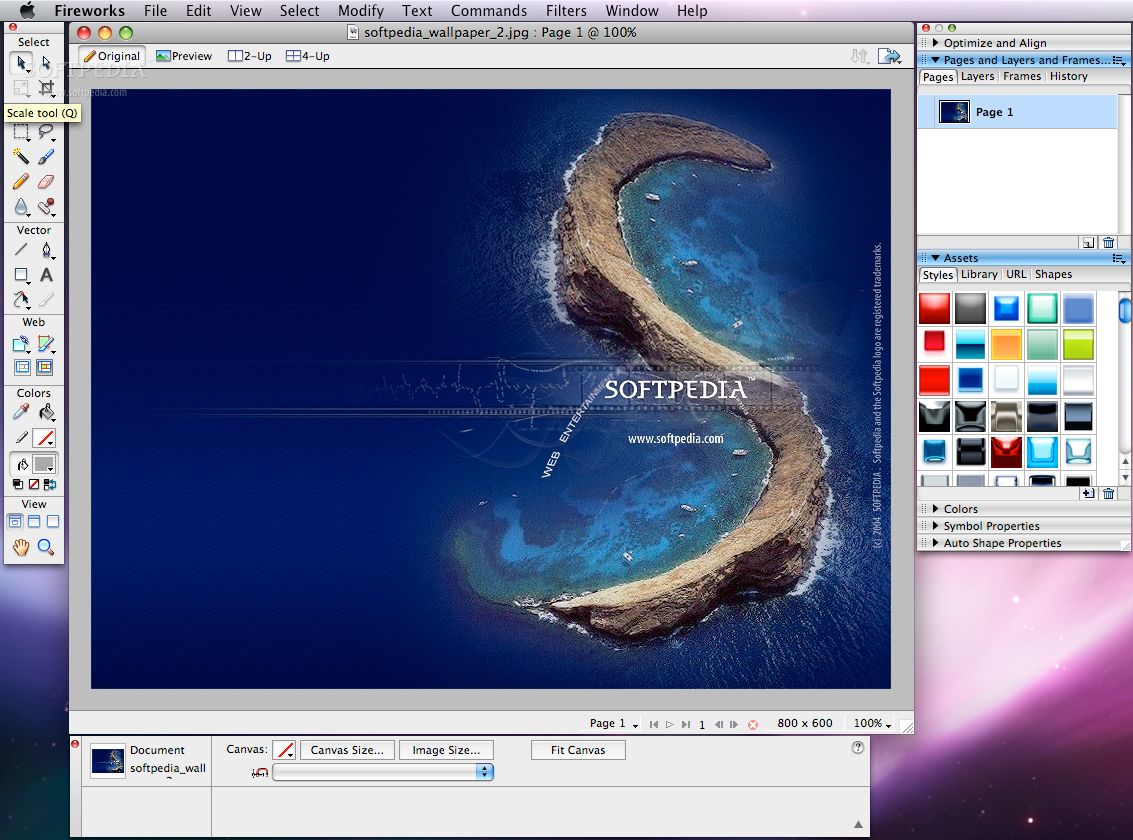
Task: Select the Text tool
Action: 47,275
